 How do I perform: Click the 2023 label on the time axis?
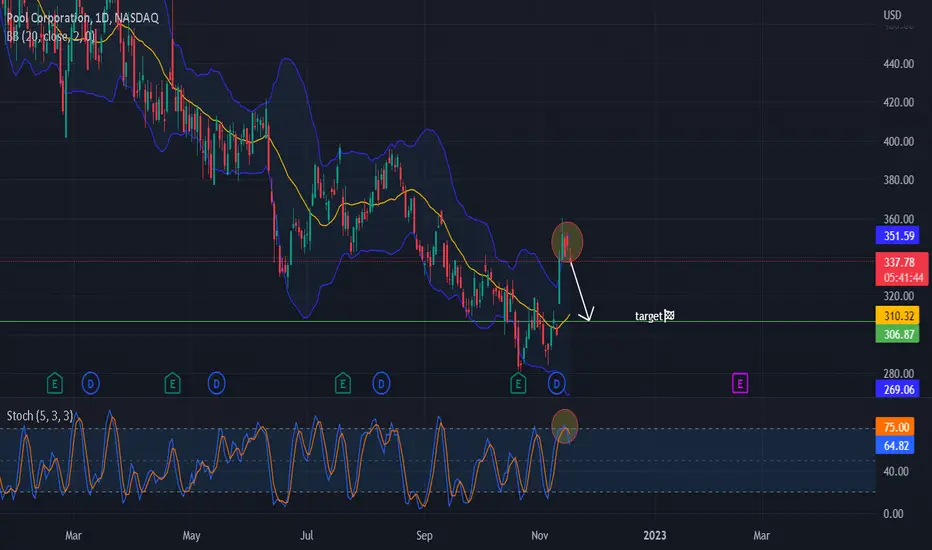(655, 536)
